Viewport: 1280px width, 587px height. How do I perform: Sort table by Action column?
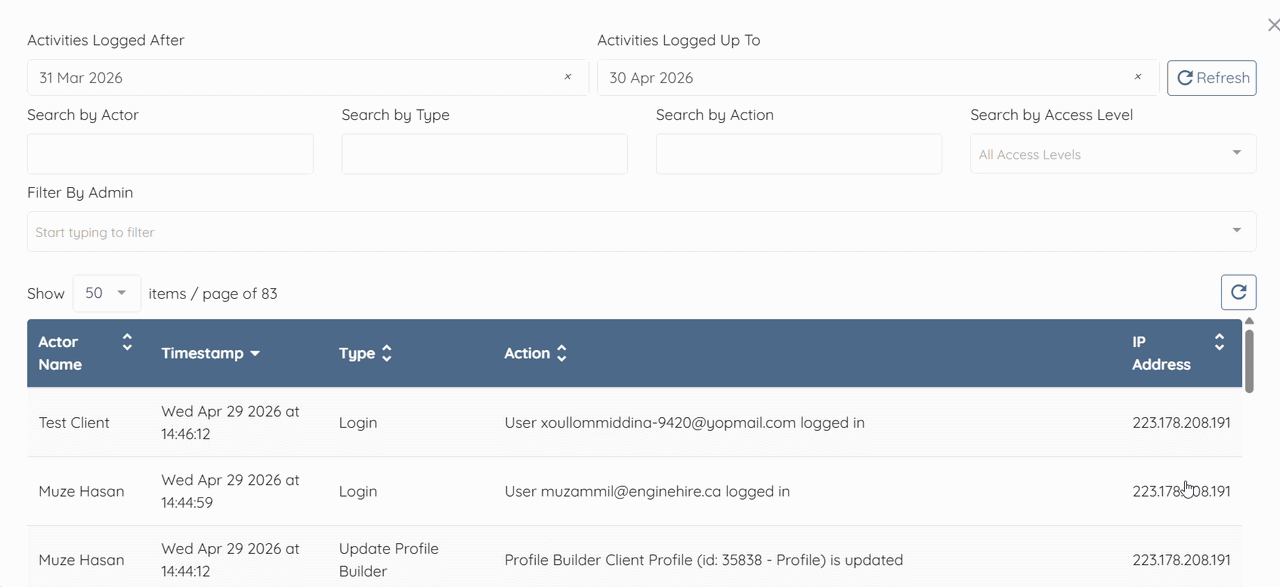pyautogui.click(x=562, y=354)
